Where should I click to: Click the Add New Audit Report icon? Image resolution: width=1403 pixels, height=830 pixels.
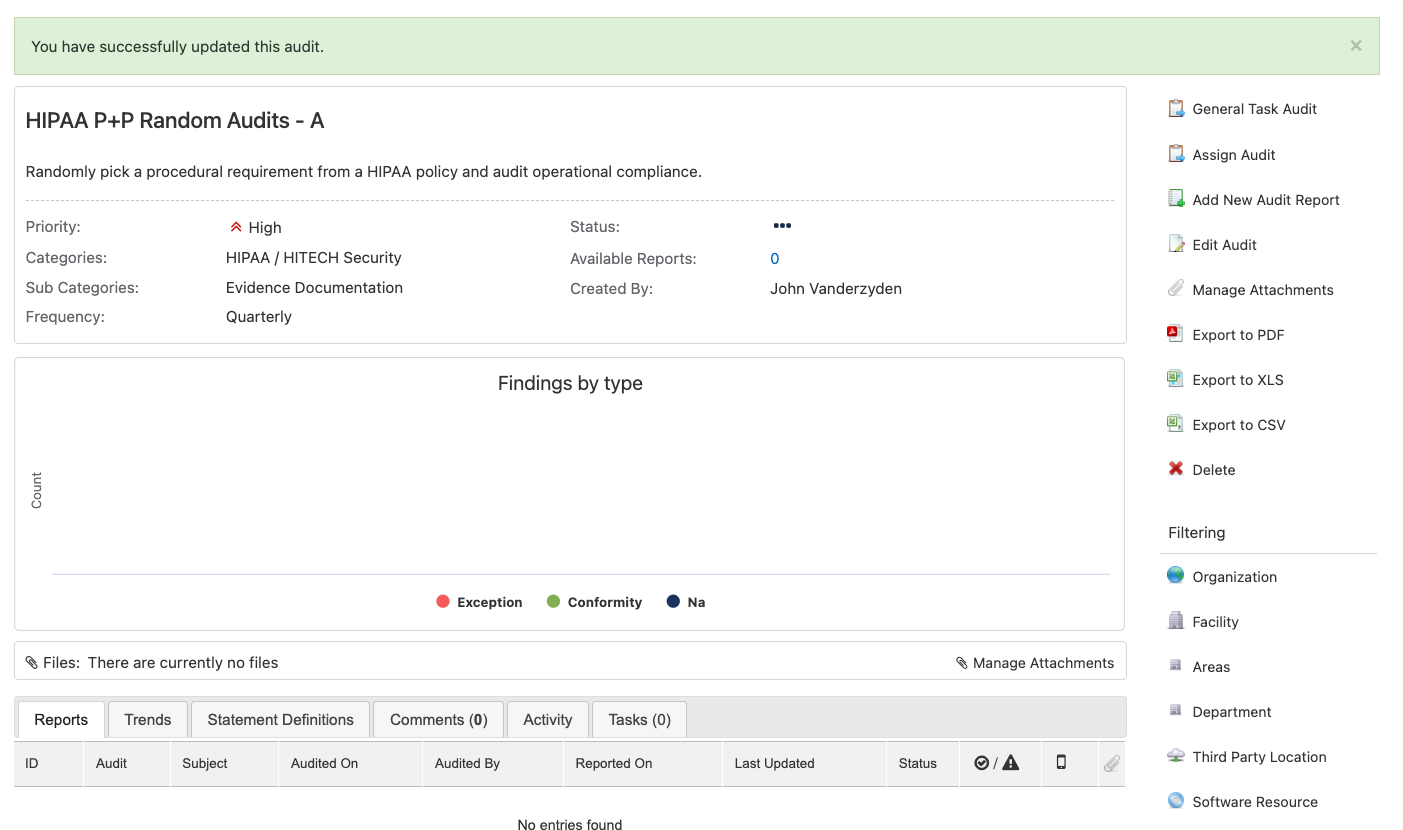pyautogui.click(x=1176, y=199)
